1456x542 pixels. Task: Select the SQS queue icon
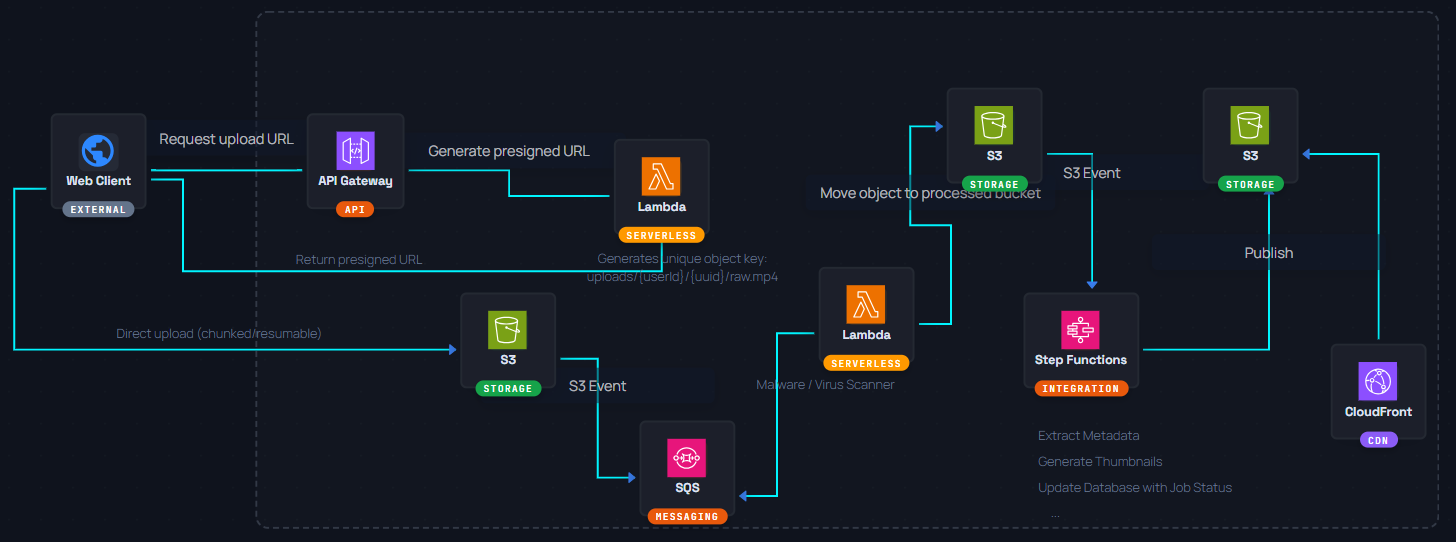pyautogui.click(x=687, y=458)
